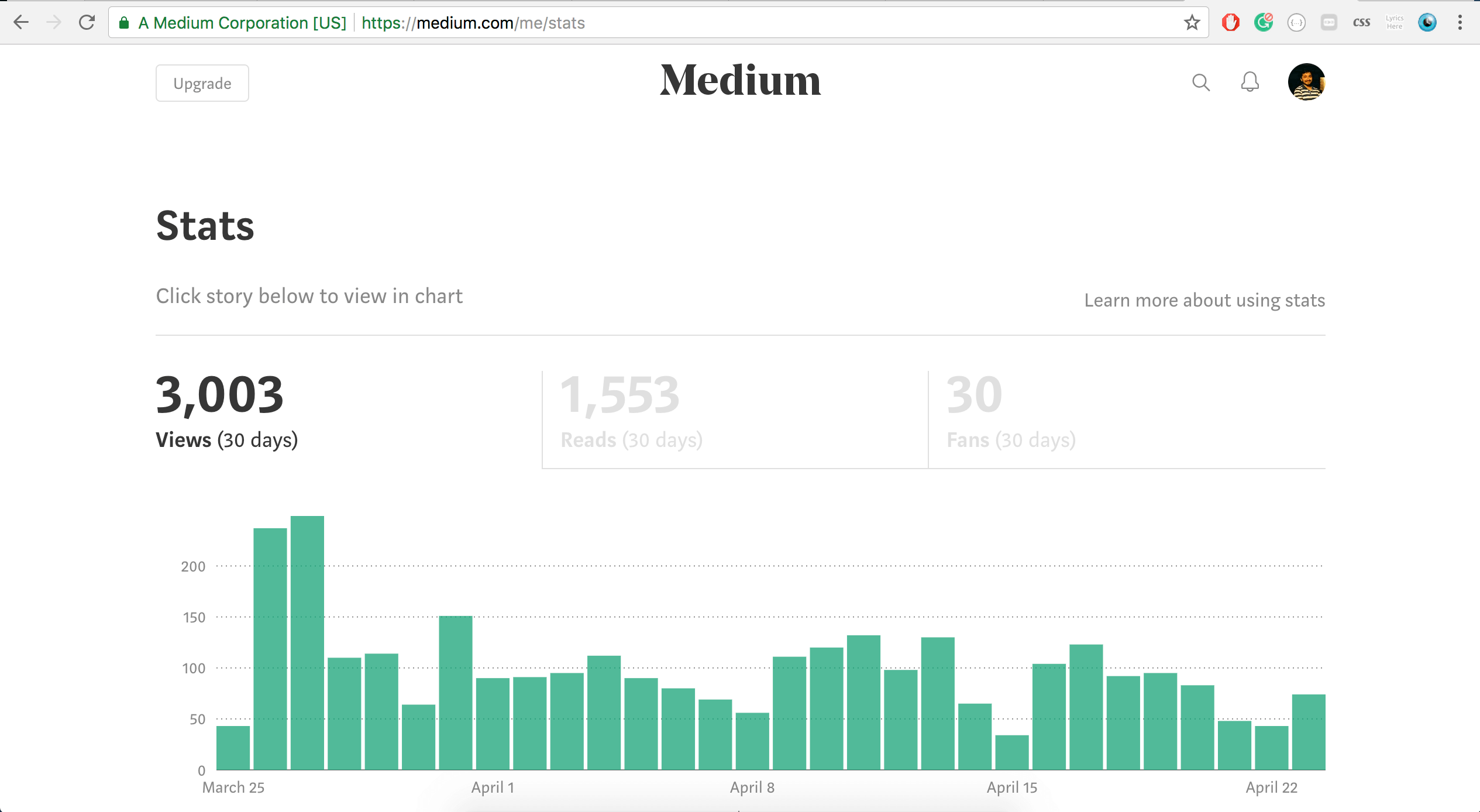Bookmark page with the star icon

(x=1192, y=23)
